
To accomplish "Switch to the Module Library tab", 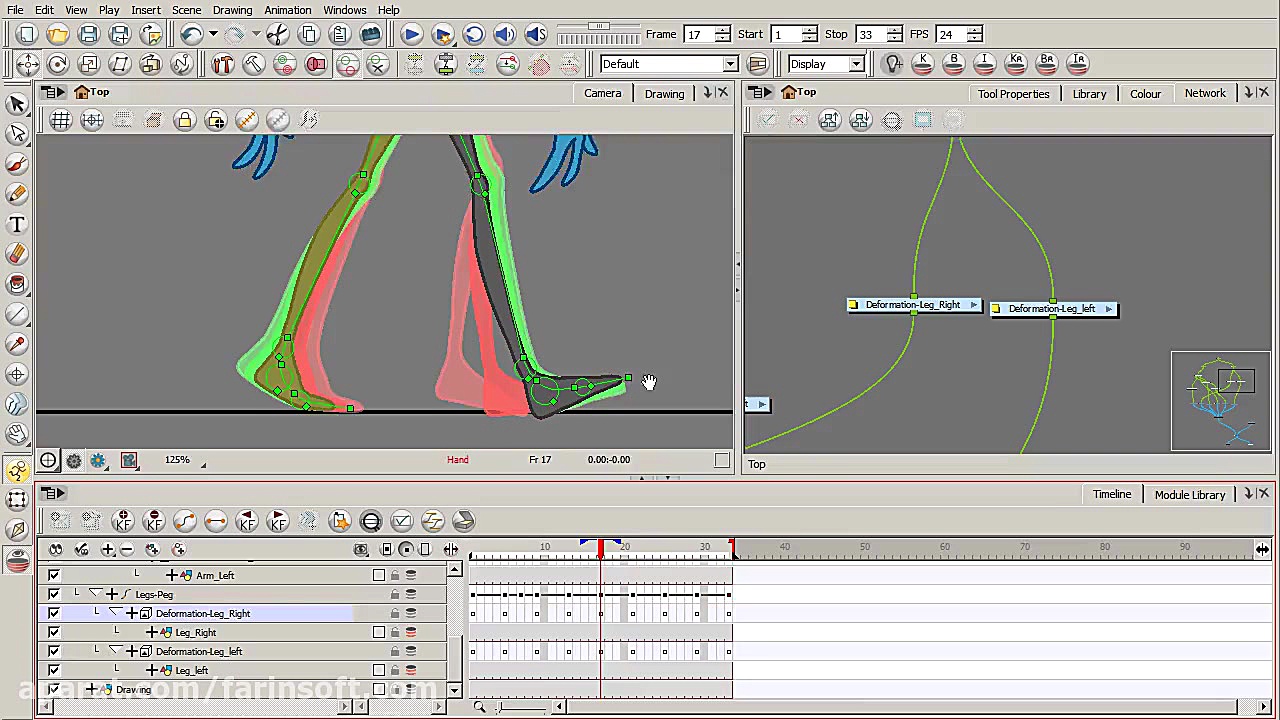I will 1189,495.
